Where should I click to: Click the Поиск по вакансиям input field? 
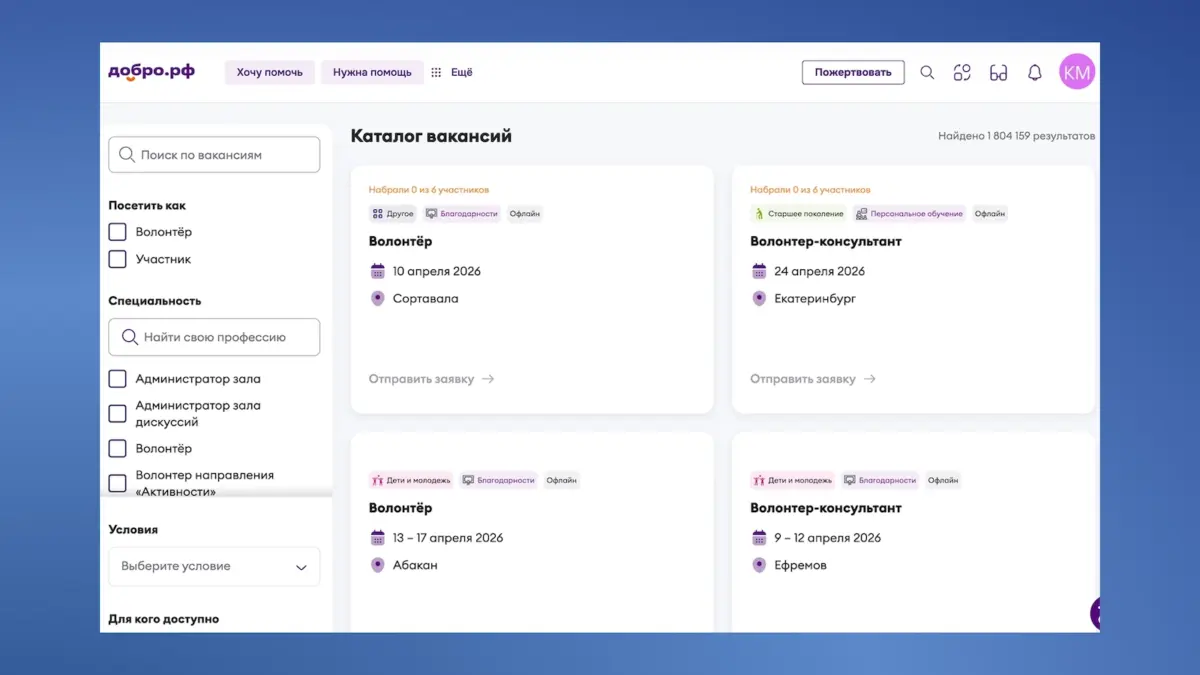(213, 154)
